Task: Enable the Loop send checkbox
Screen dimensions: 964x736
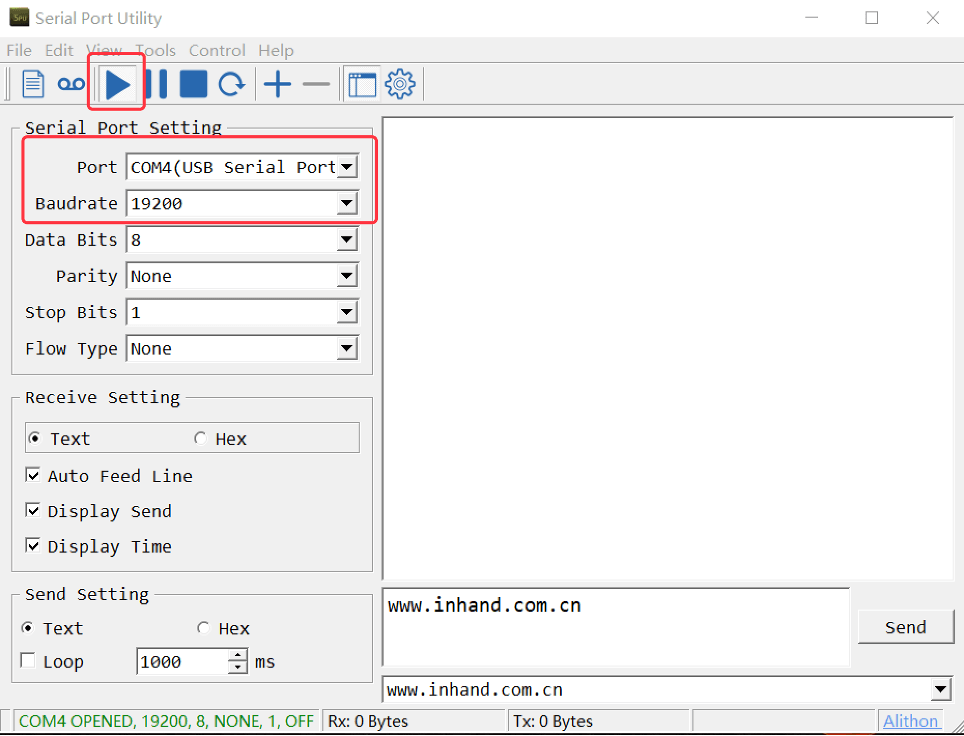Action: point(28,661)
